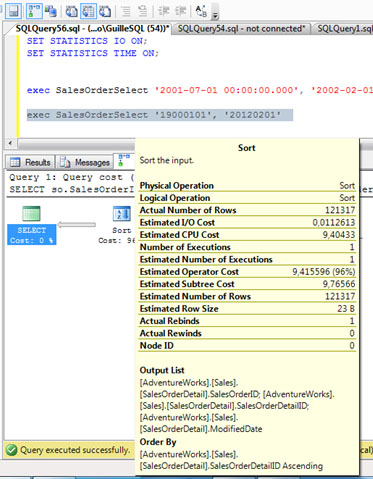Select the Sort operator icon in plan
This screenshot has width=373, height=479.
pos(122,214)
